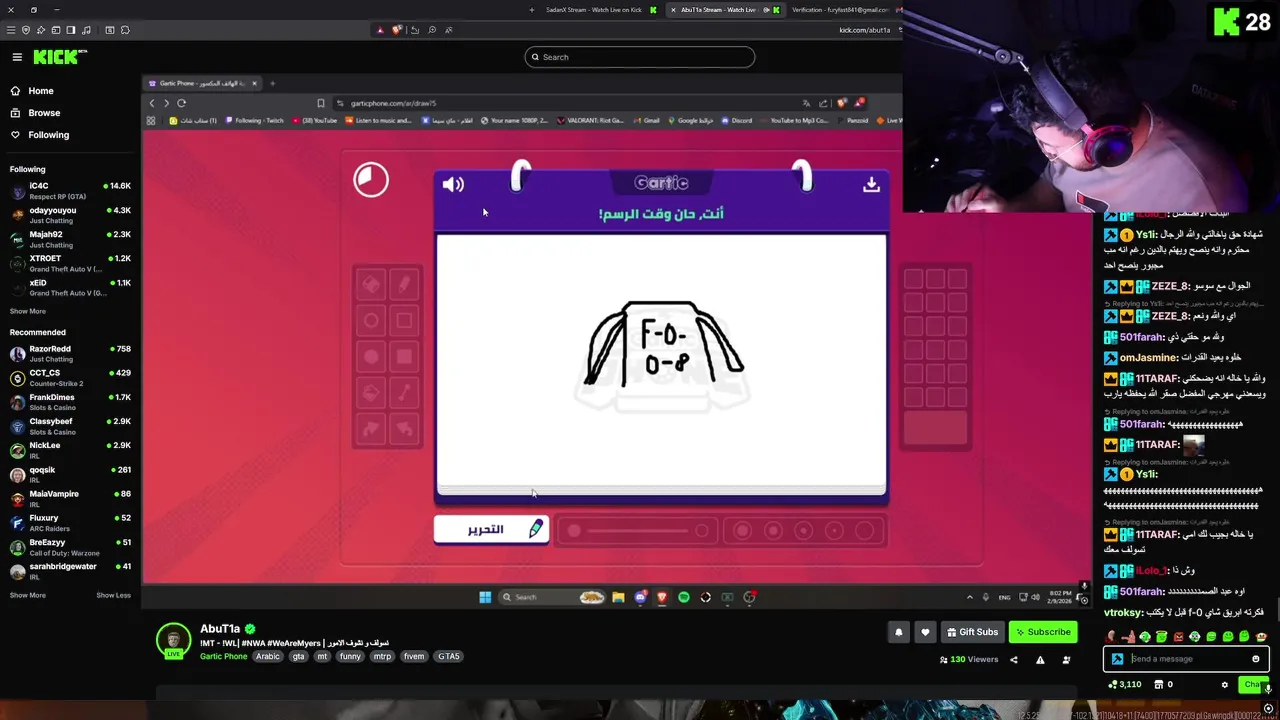
Task: Open chat settings gear icon
Action: tap(1224, 685)
